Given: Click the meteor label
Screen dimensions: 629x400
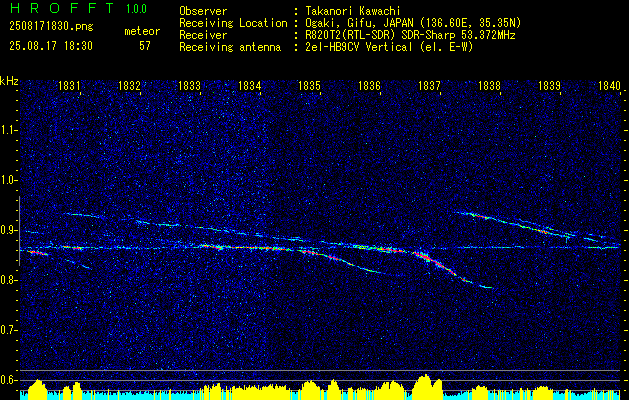Looking at the screenshot, I should 142,31.
